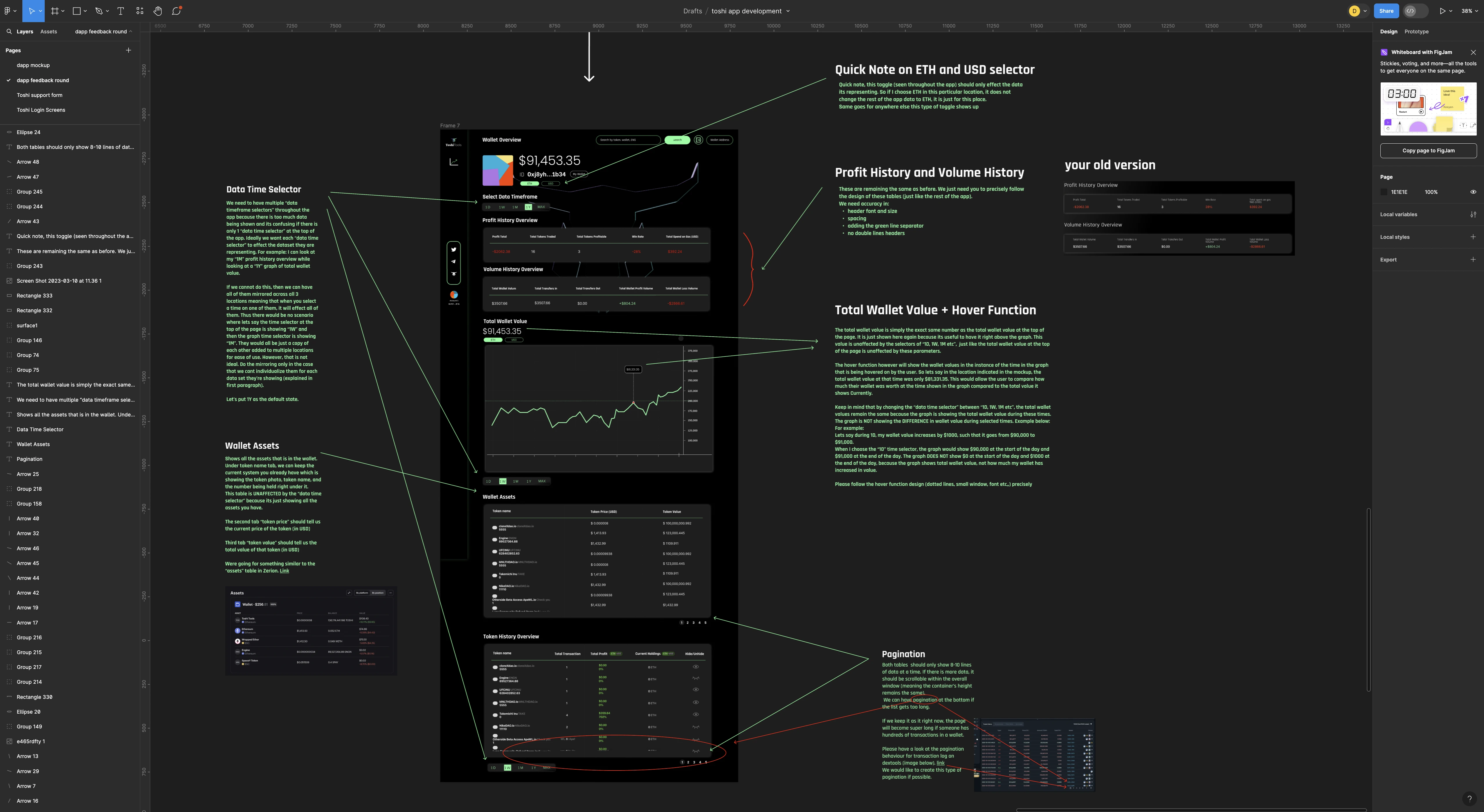This screenshot has width=1484, height=812.
Task: Switch to the Prototype tab
Action: [1416, 32]
